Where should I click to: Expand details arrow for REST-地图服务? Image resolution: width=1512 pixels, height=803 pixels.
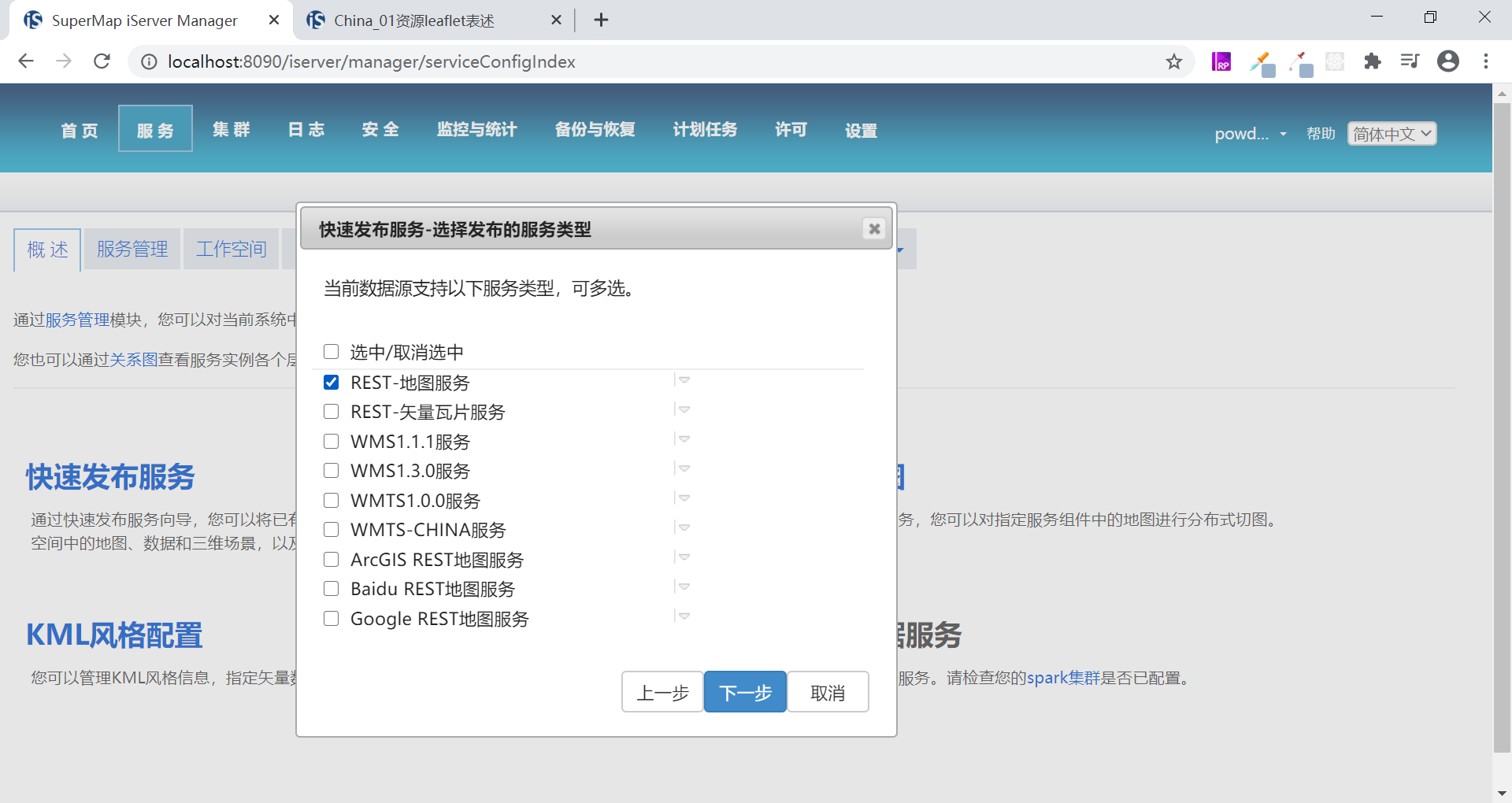[x=684, y=380]
